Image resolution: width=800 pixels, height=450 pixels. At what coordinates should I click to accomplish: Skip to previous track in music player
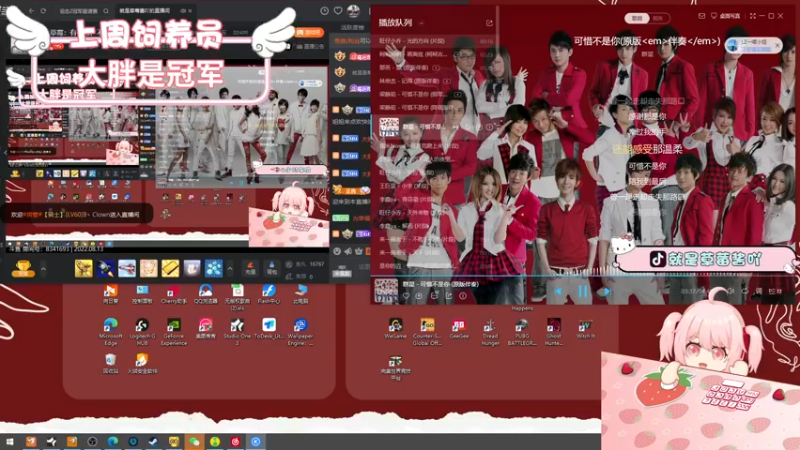pyautogui.click(x=558, y=291)
